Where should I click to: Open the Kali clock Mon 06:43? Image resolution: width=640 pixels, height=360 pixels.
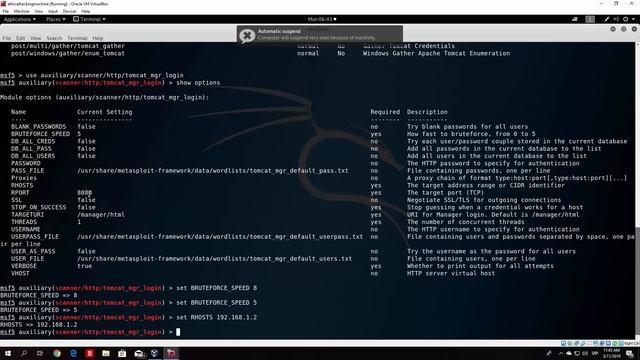[x=322, y=19]
